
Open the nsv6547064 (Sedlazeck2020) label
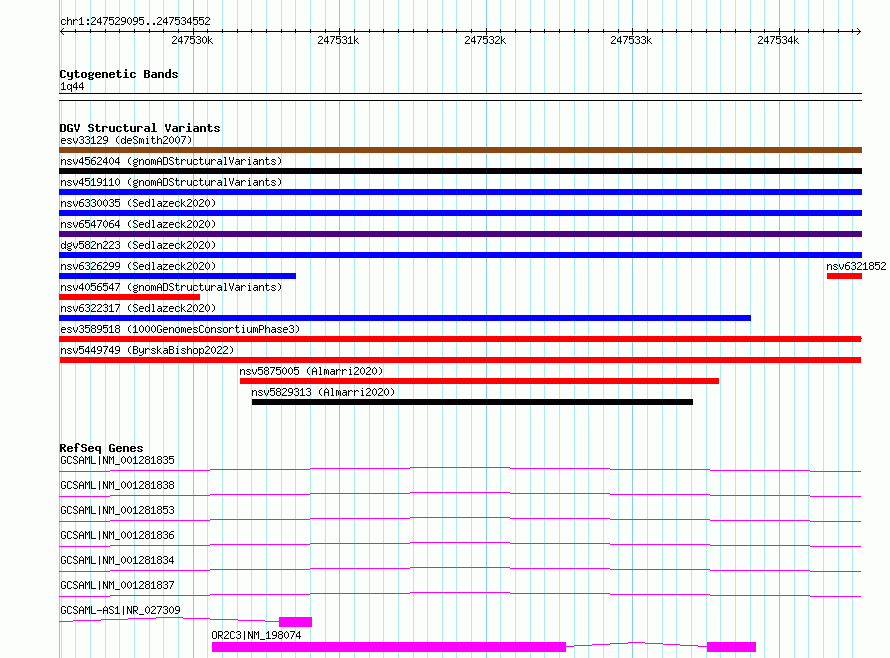click(138, 224)
